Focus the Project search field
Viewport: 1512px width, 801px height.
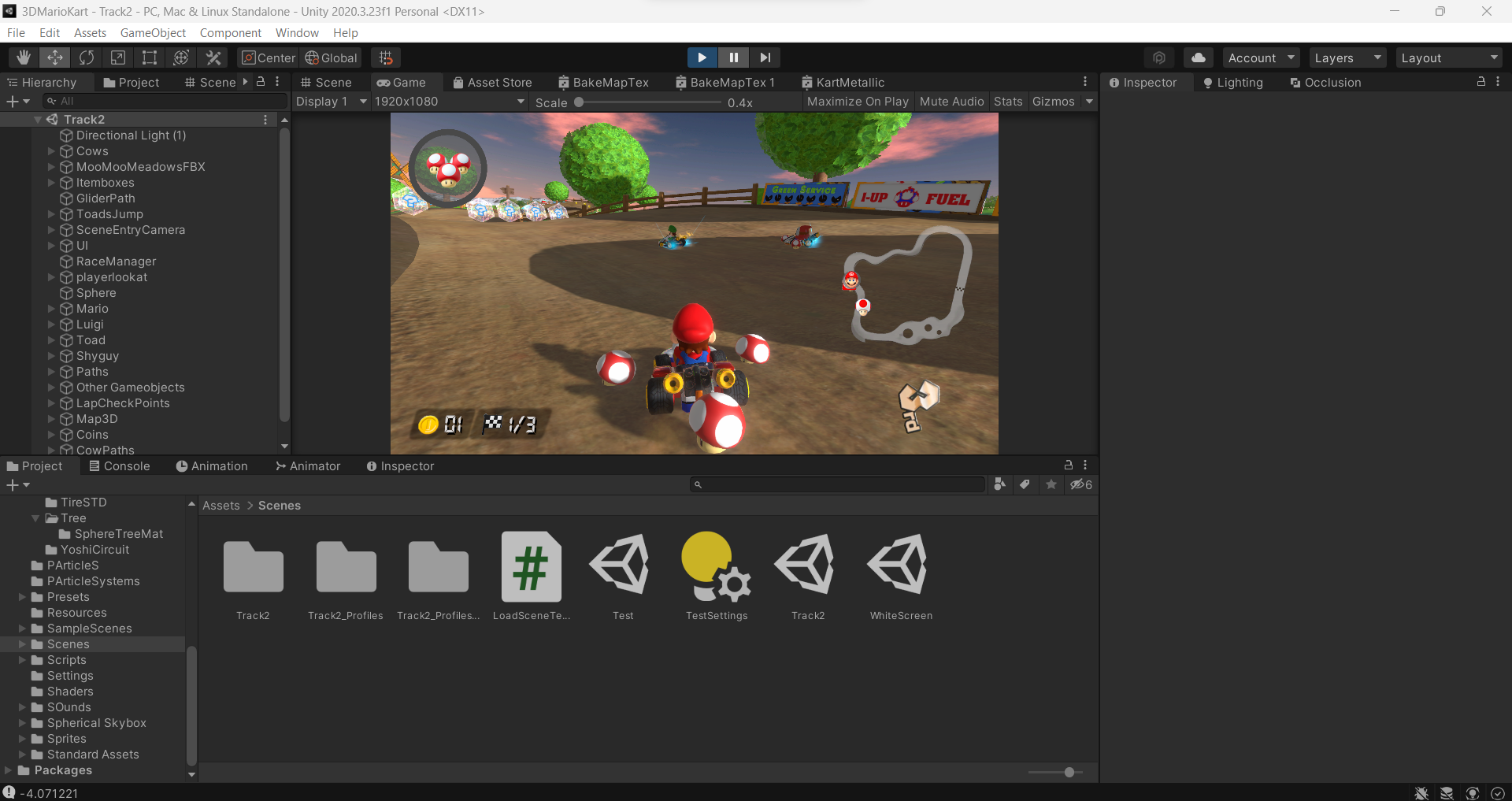[838, 484]
